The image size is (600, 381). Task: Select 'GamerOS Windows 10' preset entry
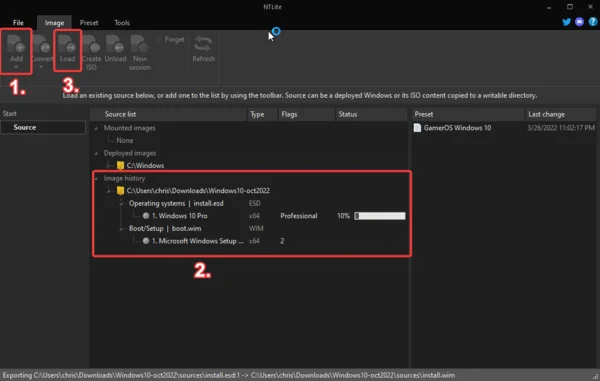pyautogui.click(x=457, y=128)
